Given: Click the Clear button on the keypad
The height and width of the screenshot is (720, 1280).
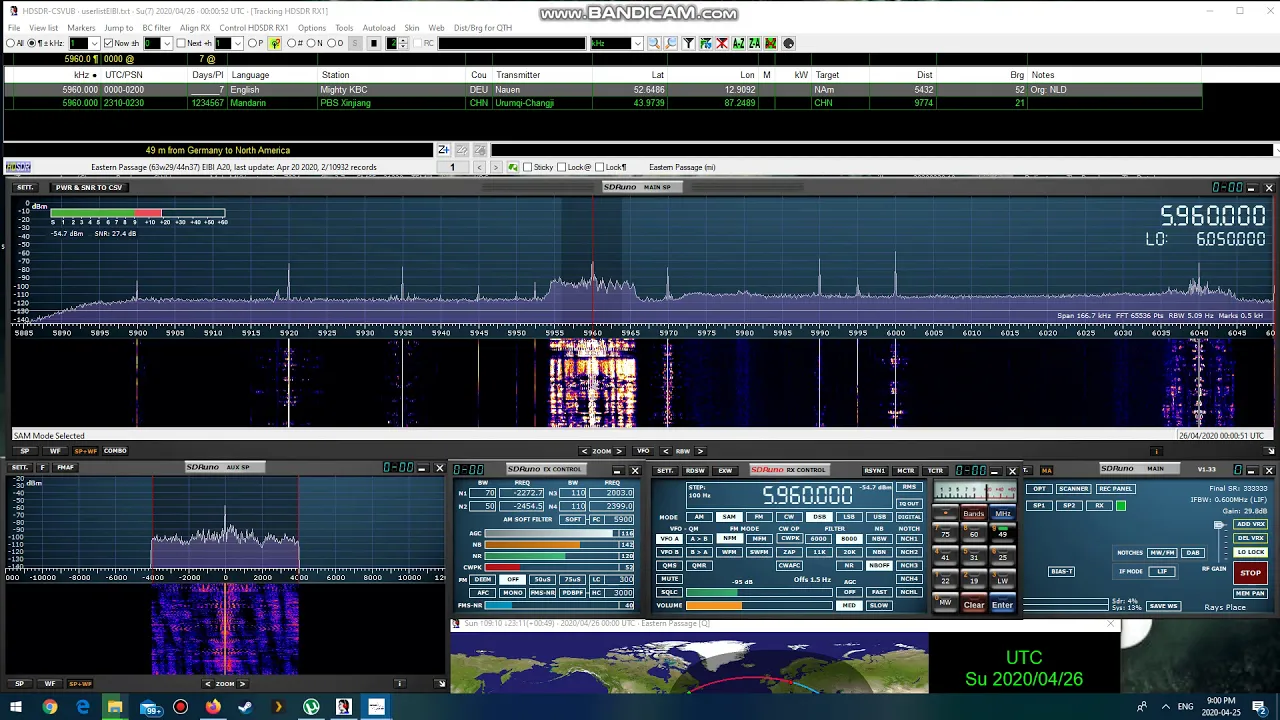Looking at the screenshot, I should coord(974,605).
